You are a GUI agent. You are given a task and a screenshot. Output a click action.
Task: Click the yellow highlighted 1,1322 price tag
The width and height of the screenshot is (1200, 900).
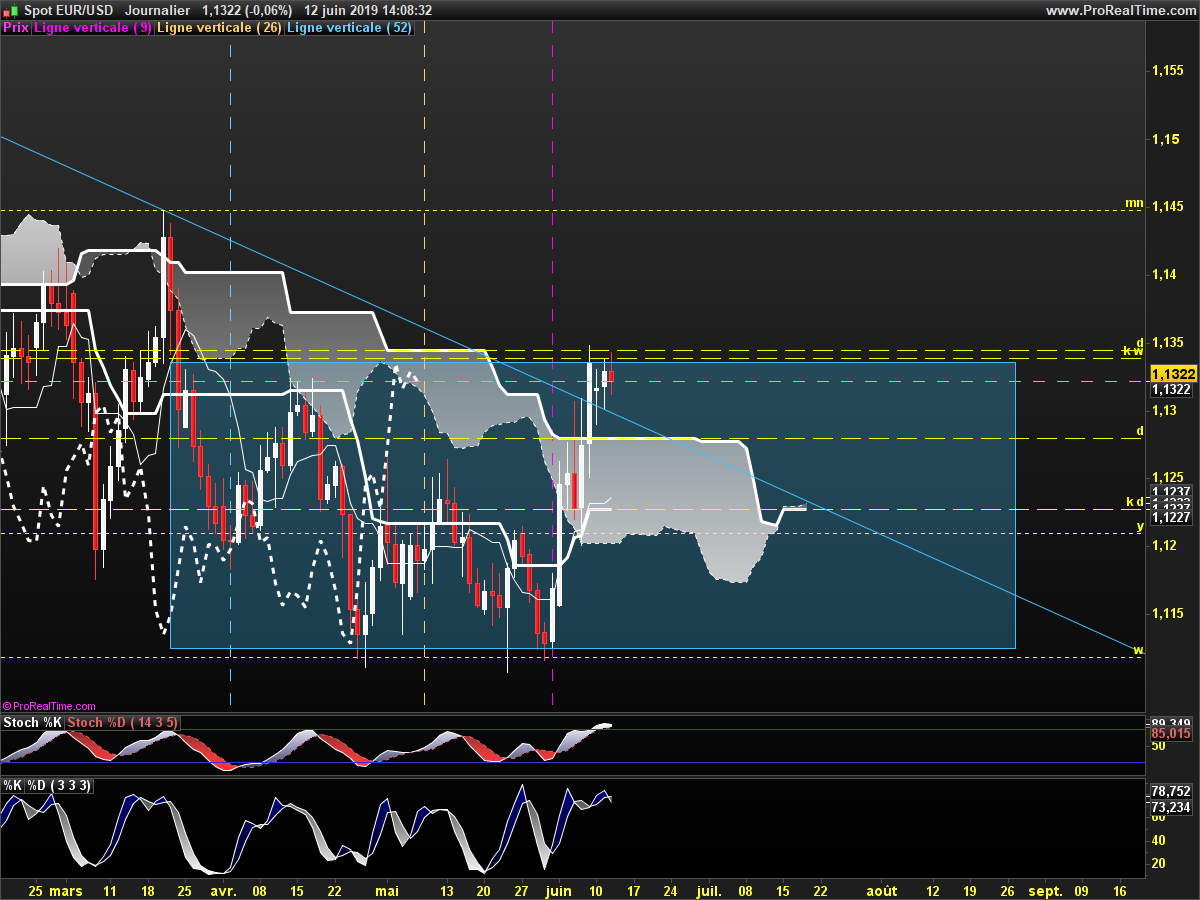click(1173, 373)
